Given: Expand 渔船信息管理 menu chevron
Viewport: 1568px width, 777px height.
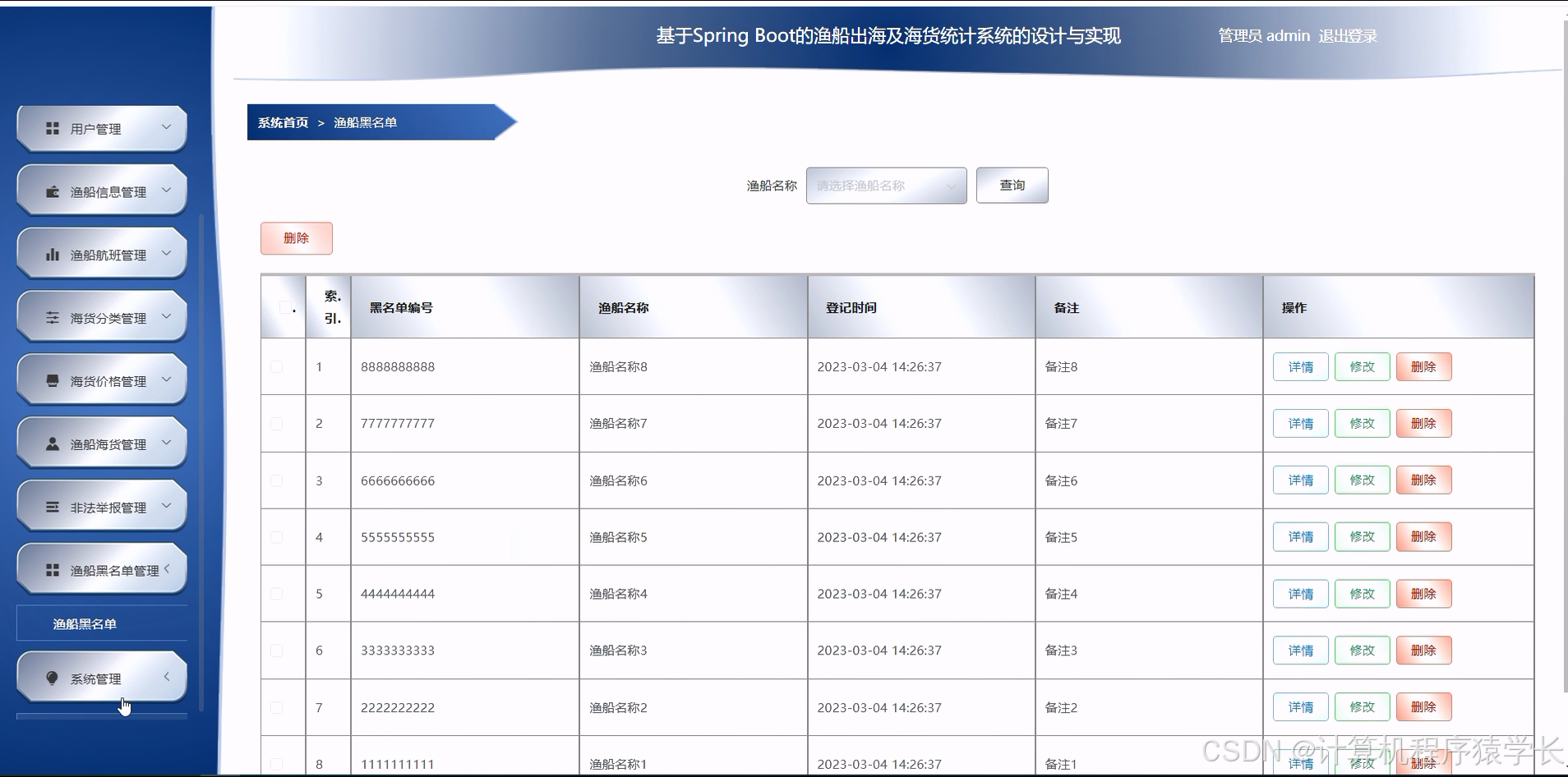Looking at the screenshot, I should click(167, 191).
